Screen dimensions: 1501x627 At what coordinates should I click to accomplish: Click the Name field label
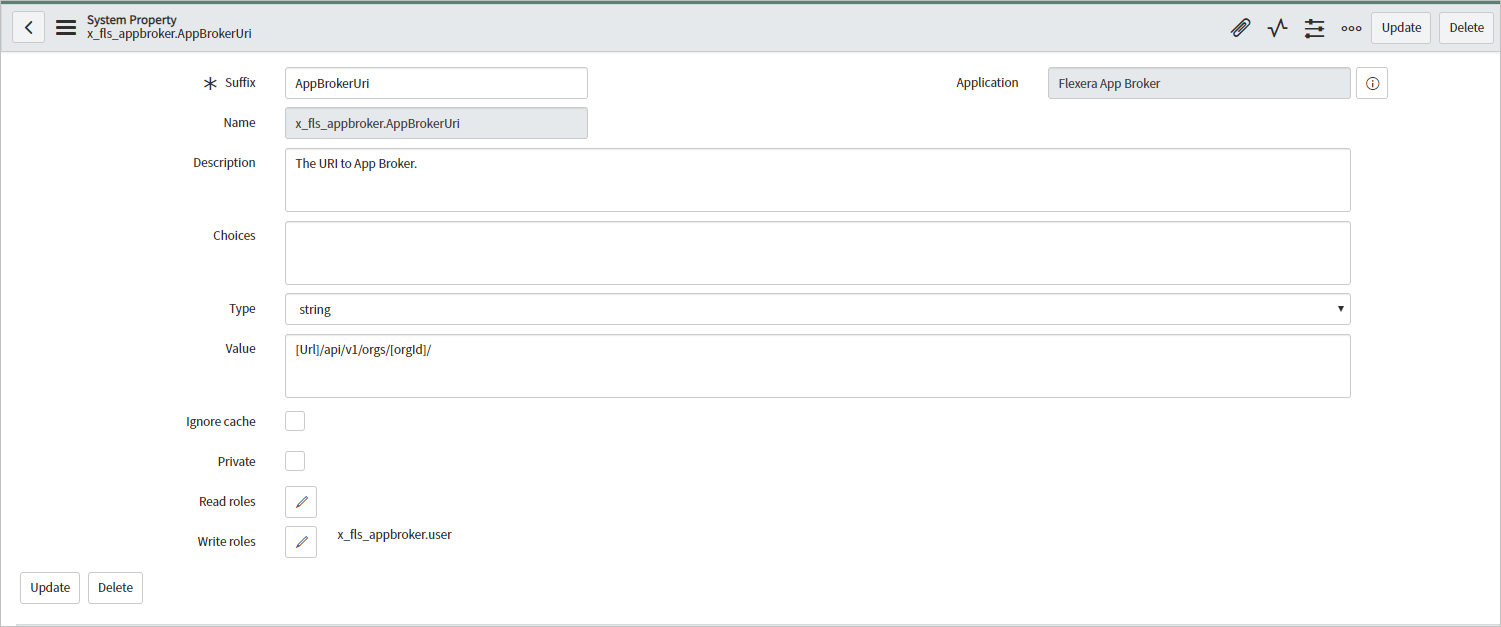pos(239,123)
